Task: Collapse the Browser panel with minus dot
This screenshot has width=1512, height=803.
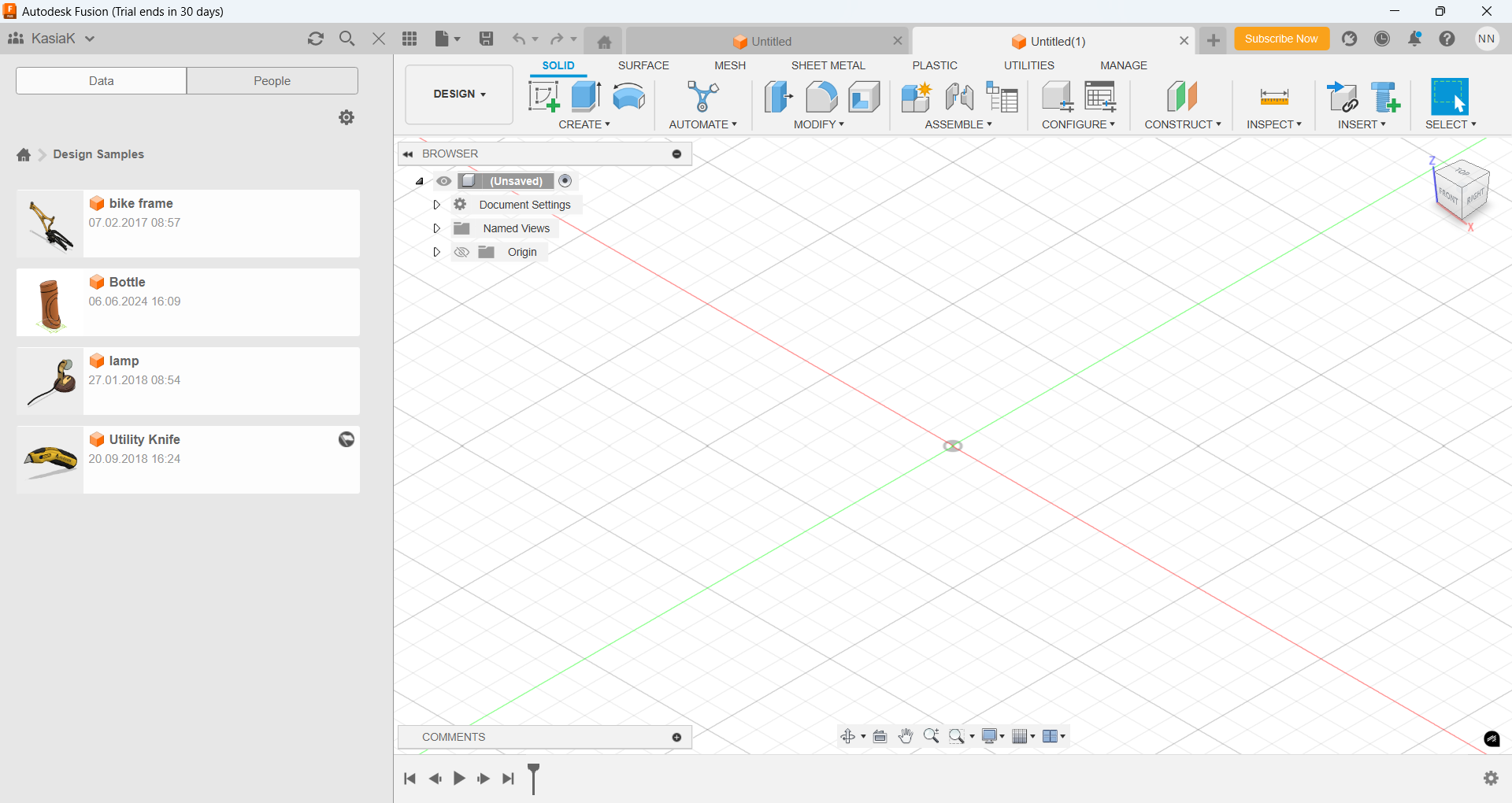Action: 676,154
